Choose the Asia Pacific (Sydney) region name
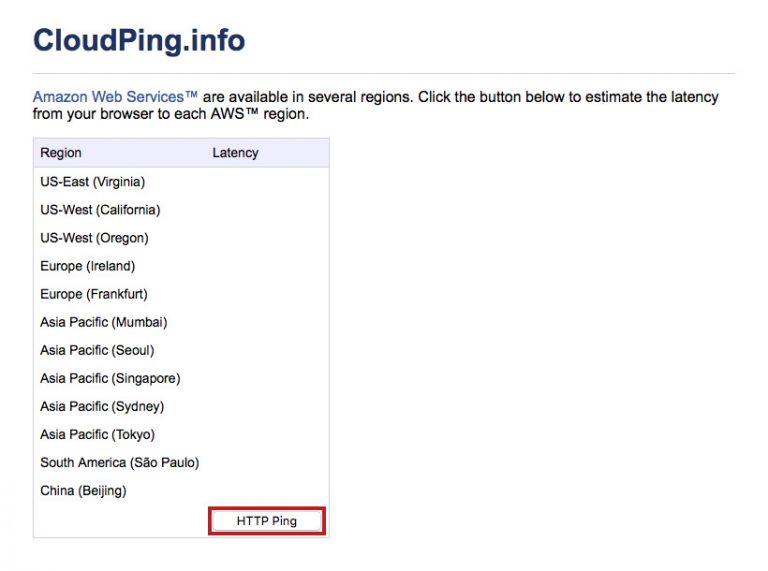 pyautogui.click(x=102, y=406)
